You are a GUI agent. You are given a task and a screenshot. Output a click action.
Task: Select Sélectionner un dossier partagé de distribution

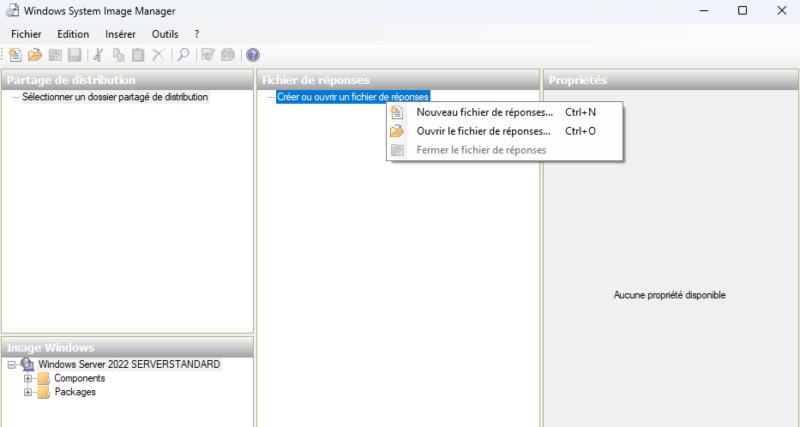click(x=115, y=97)
